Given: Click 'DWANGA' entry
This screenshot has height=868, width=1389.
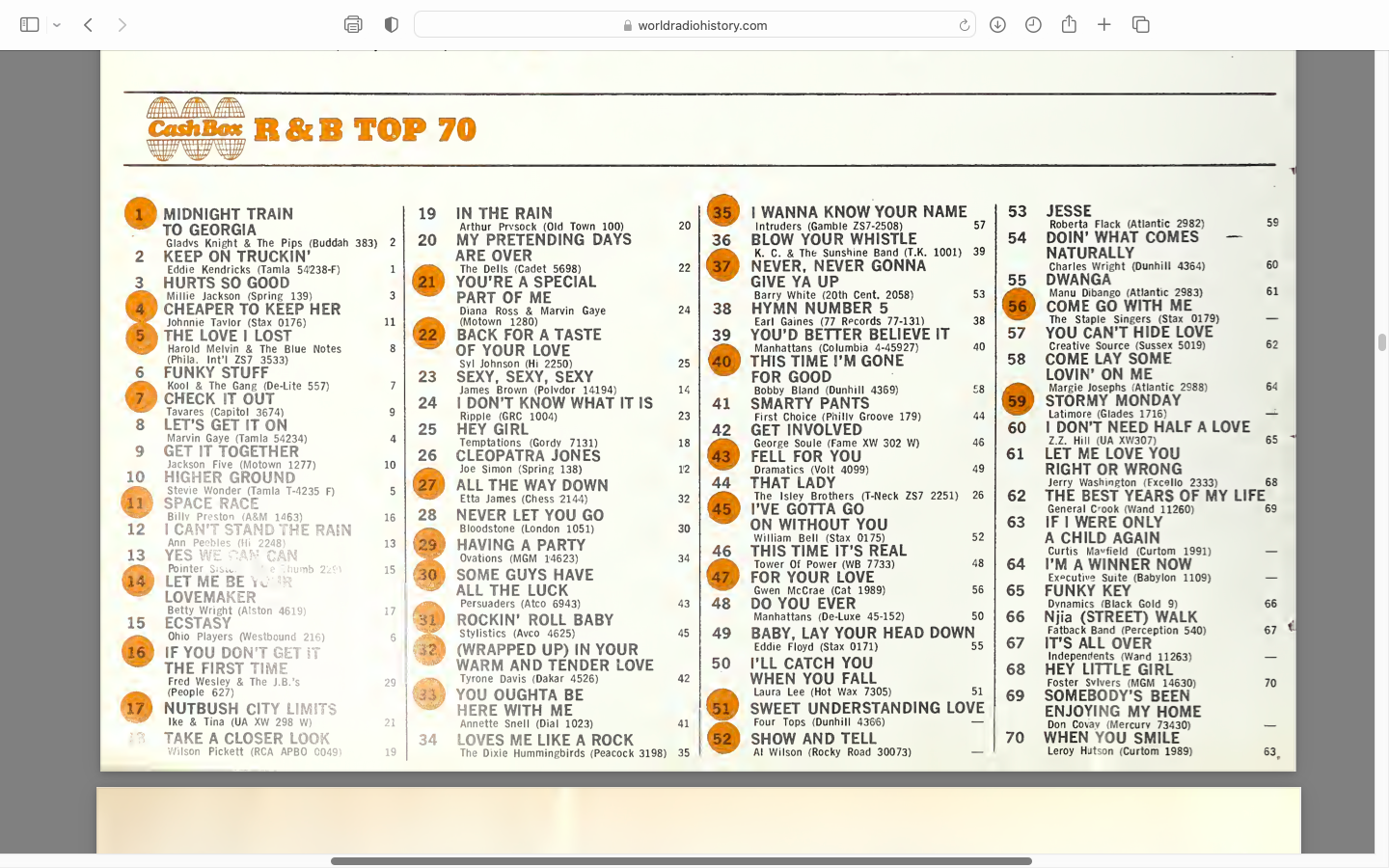Looking at the screenshot, I should point(1078,280).
